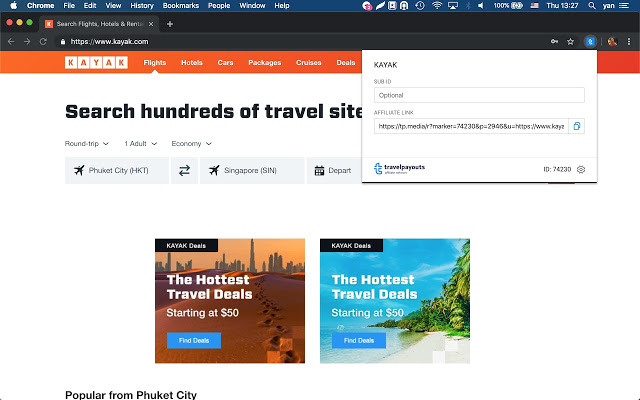This screenshot has height=400, width=640.
Task: Click Find Deals on beach banner
Action: point(359,340)
